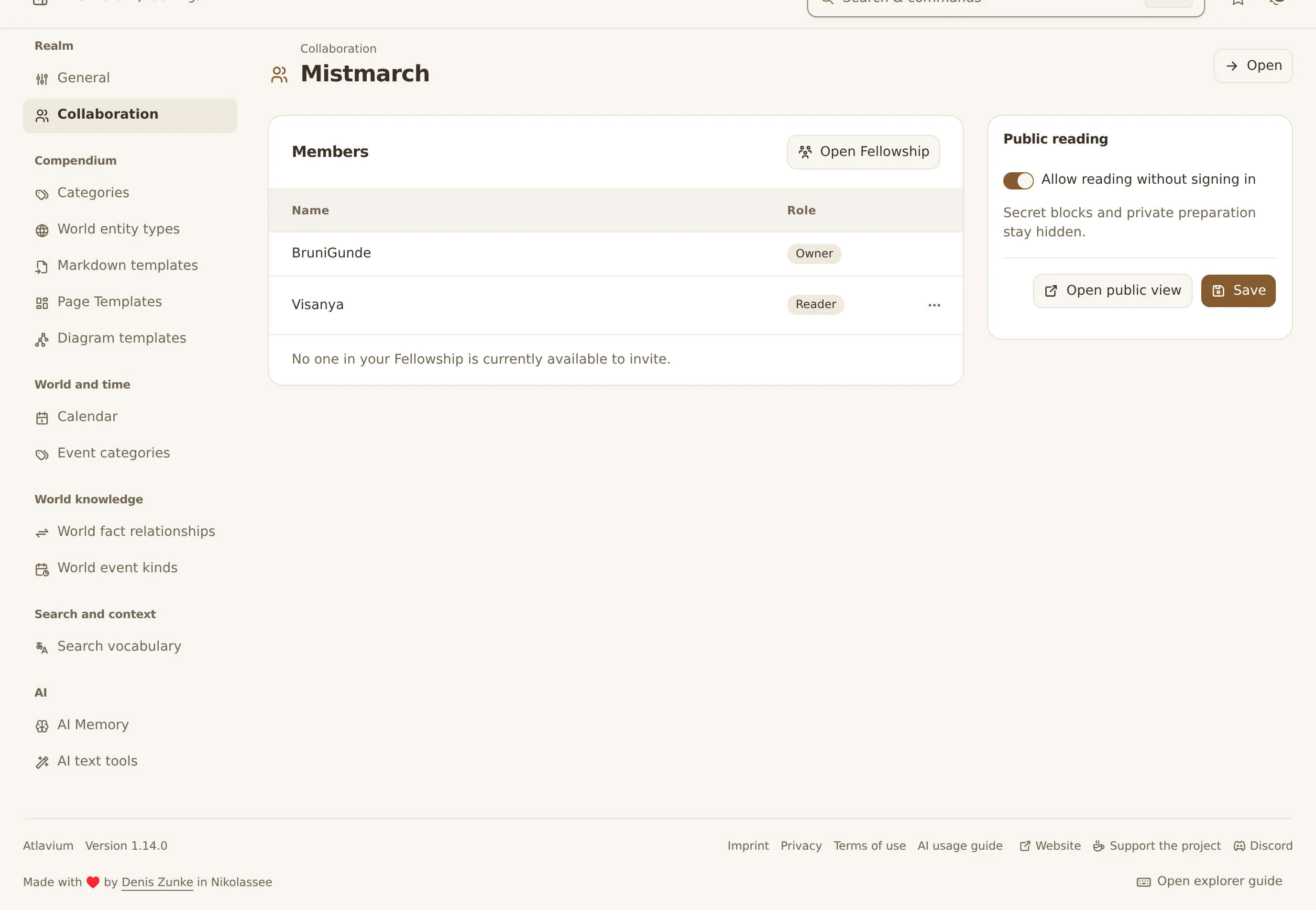Save public reading settings
Screen dimensions: 1316x910
coord(1238,291)
